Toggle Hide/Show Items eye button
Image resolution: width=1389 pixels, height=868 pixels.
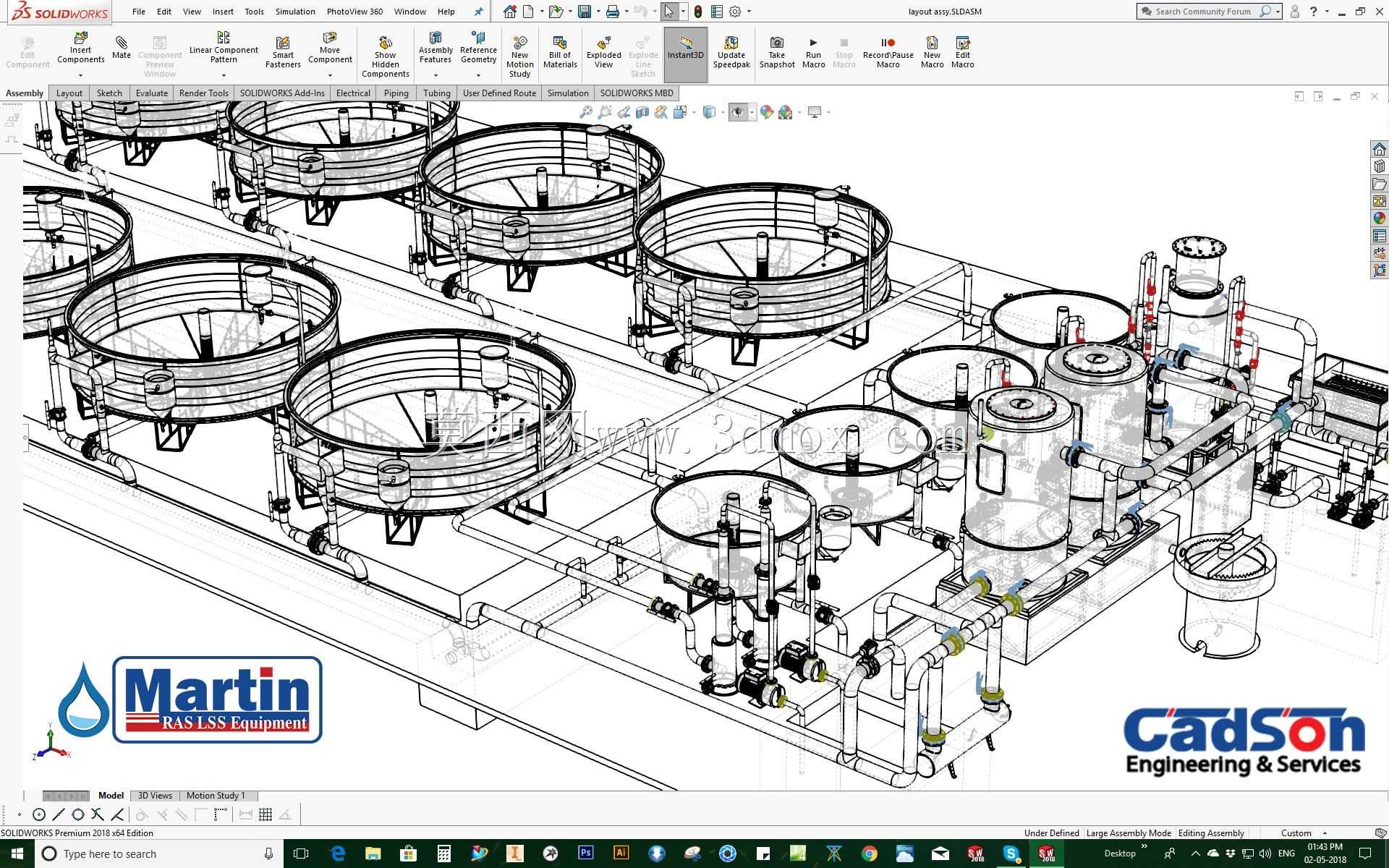pyautogui.click(x=738, y=112)
